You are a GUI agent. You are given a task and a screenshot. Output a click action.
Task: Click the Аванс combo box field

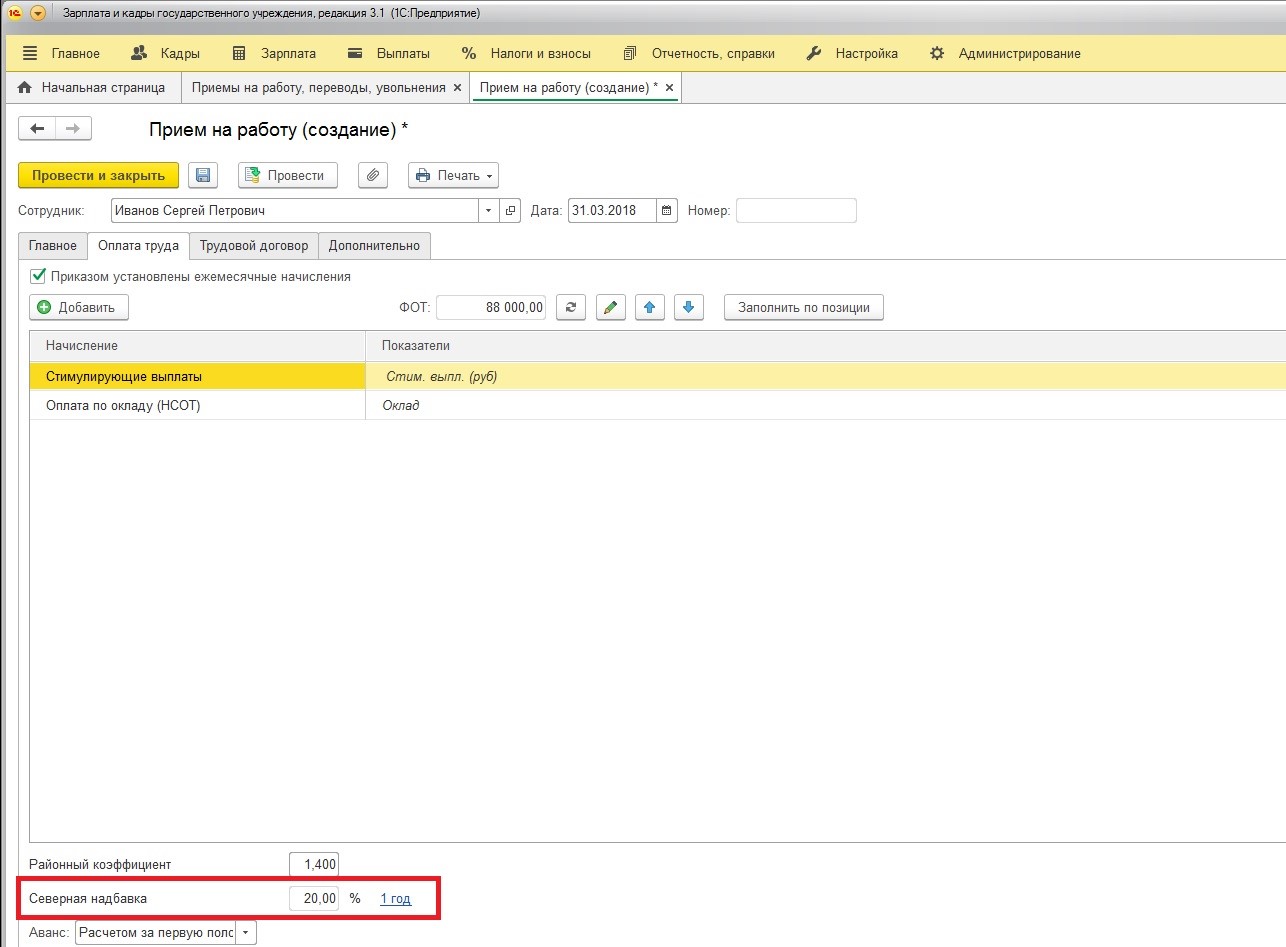click(156, 932)
